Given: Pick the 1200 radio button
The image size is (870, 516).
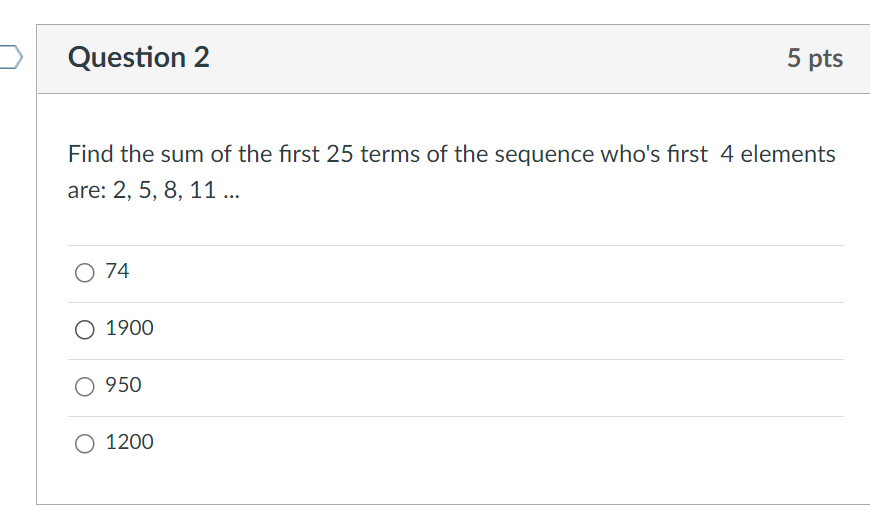Looking at the screenshot, I should tap(85, 442).
